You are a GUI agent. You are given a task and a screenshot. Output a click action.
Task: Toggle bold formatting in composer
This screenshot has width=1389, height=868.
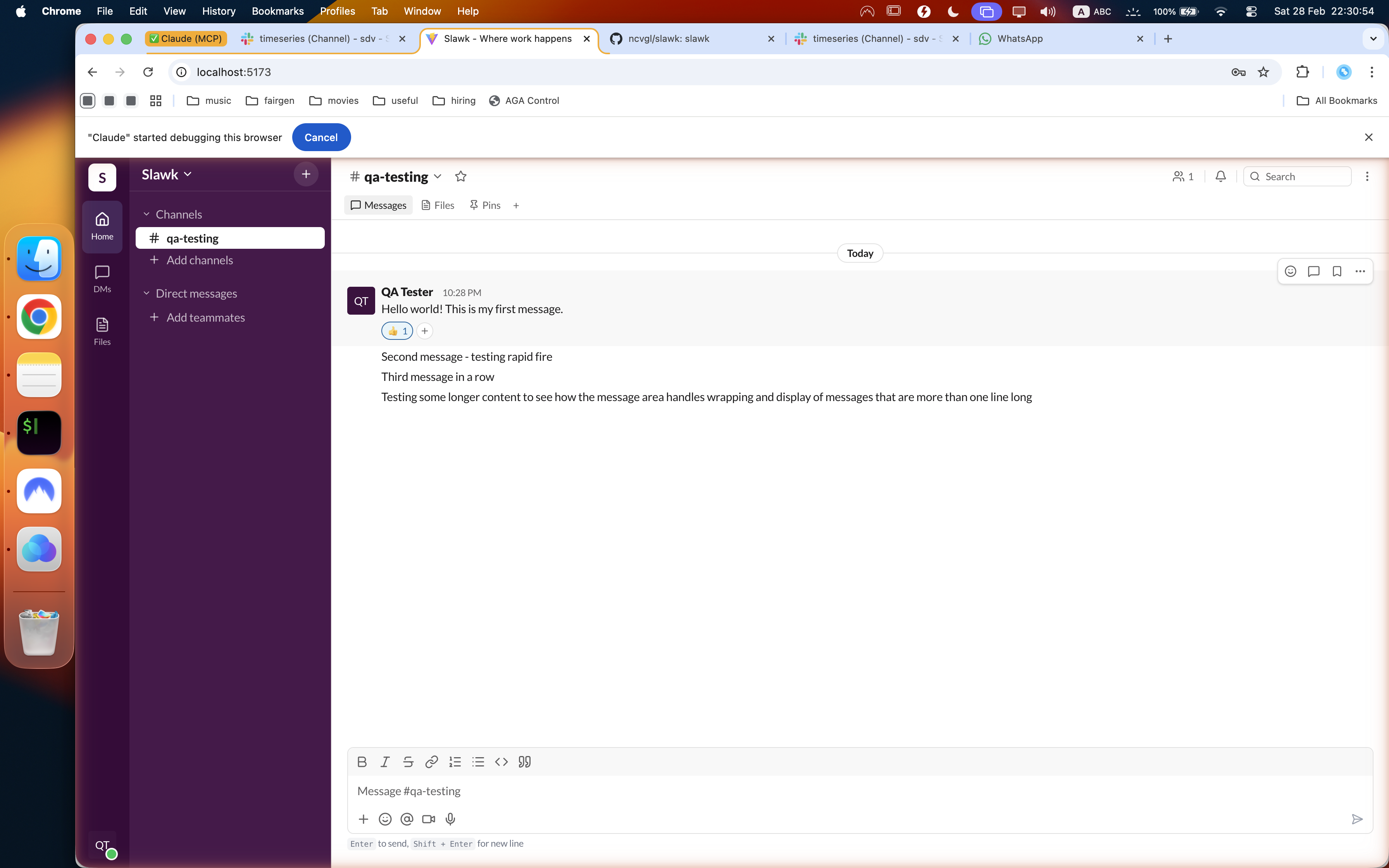coord(362,761)
